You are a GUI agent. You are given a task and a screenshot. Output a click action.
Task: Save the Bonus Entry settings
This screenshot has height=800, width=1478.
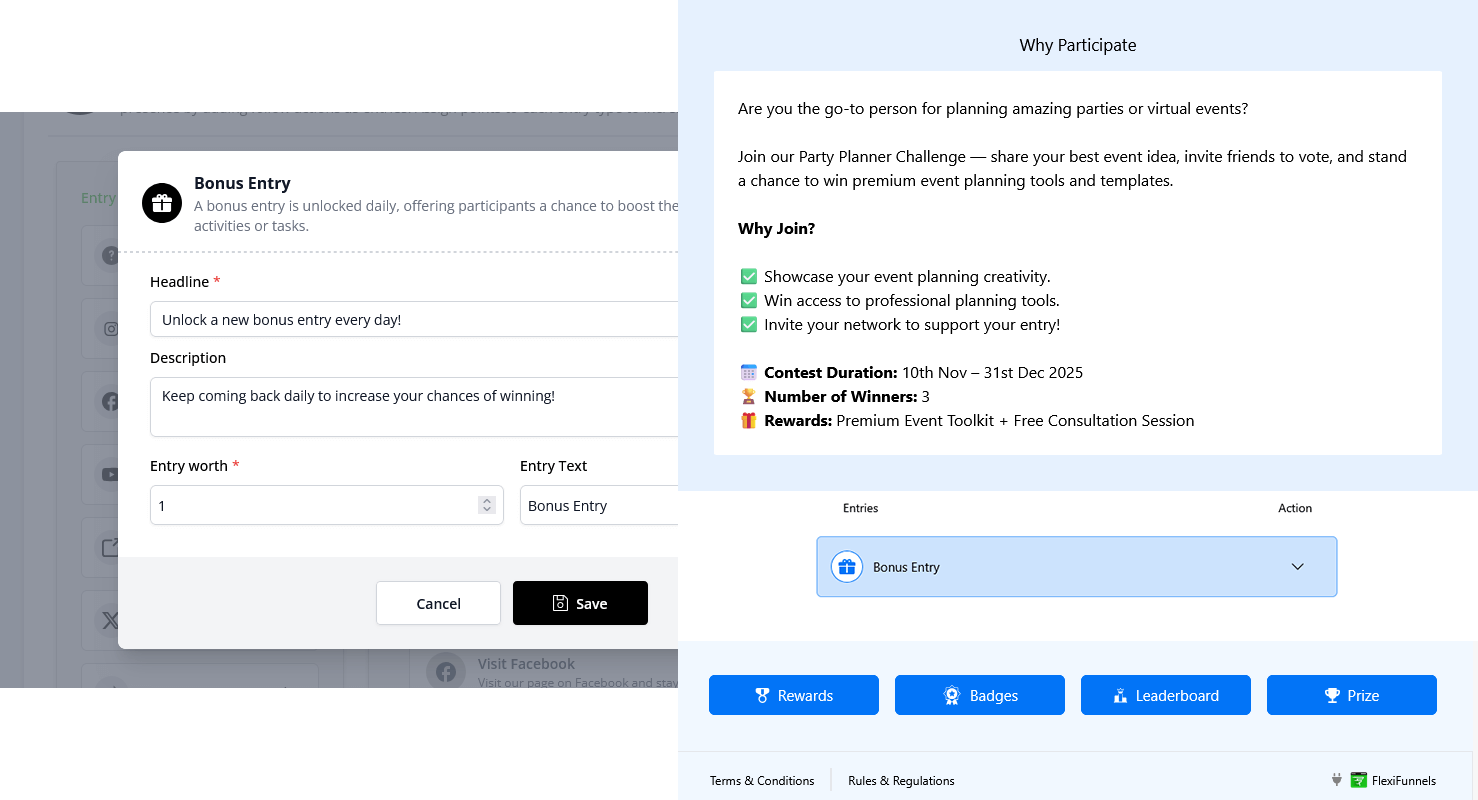point(580,603)
